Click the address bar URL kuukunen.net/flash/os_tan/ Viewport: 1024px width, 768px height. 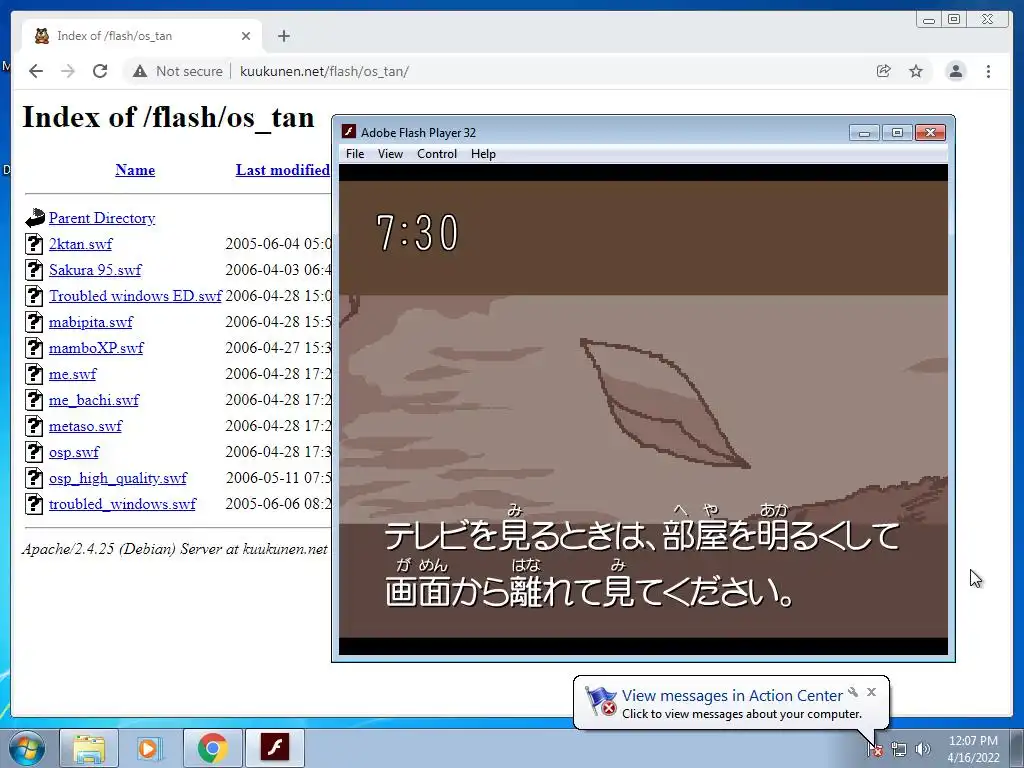click(324, 71)
